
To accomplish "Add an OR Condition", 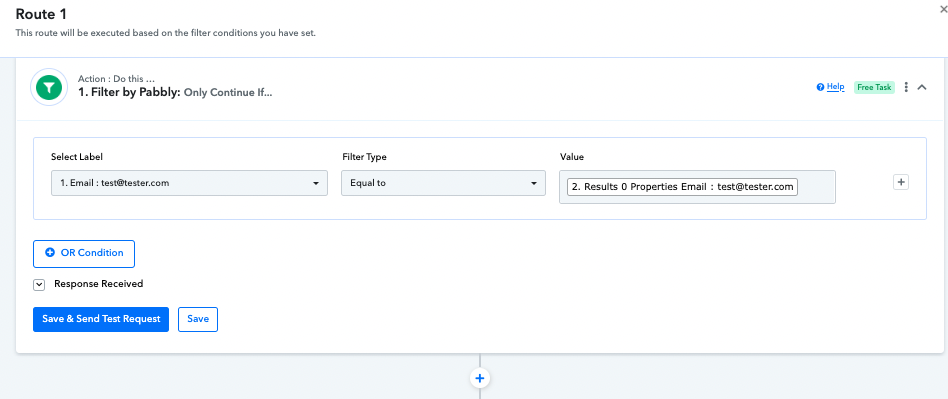I will point(84,253).
